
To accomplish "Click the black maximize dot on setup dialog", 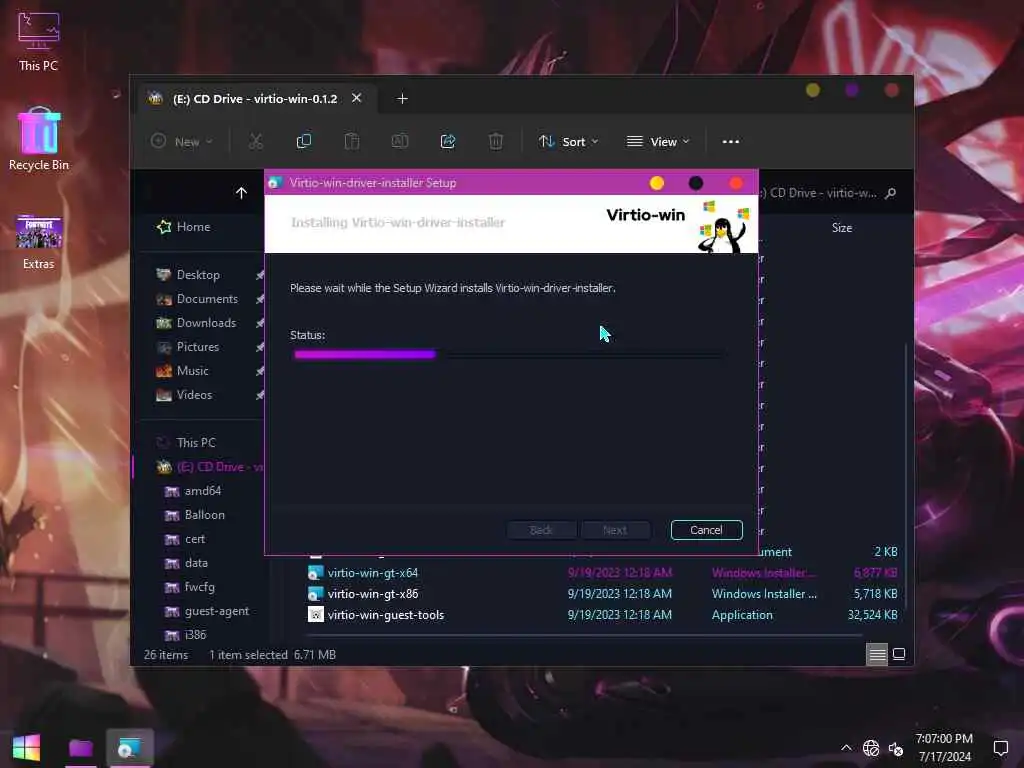I will point(696,183).
